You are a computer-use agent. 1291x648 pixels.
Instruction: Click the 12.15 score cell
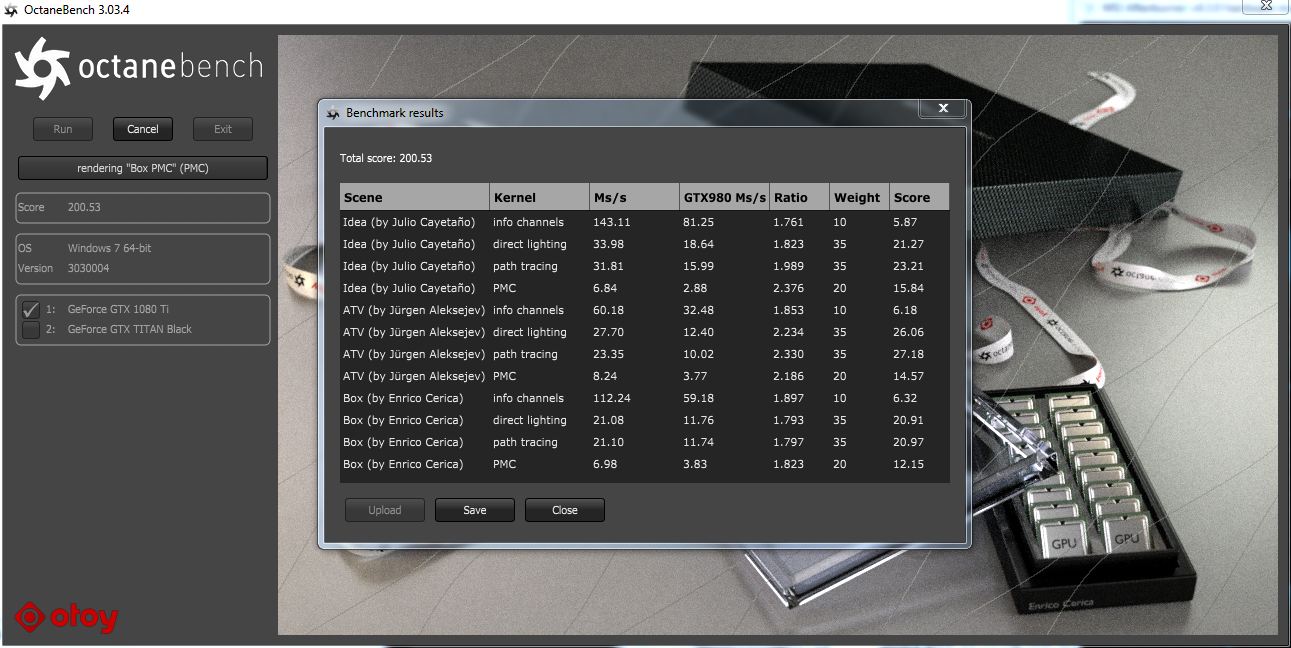pyautogui.click(x=909, y=464)
